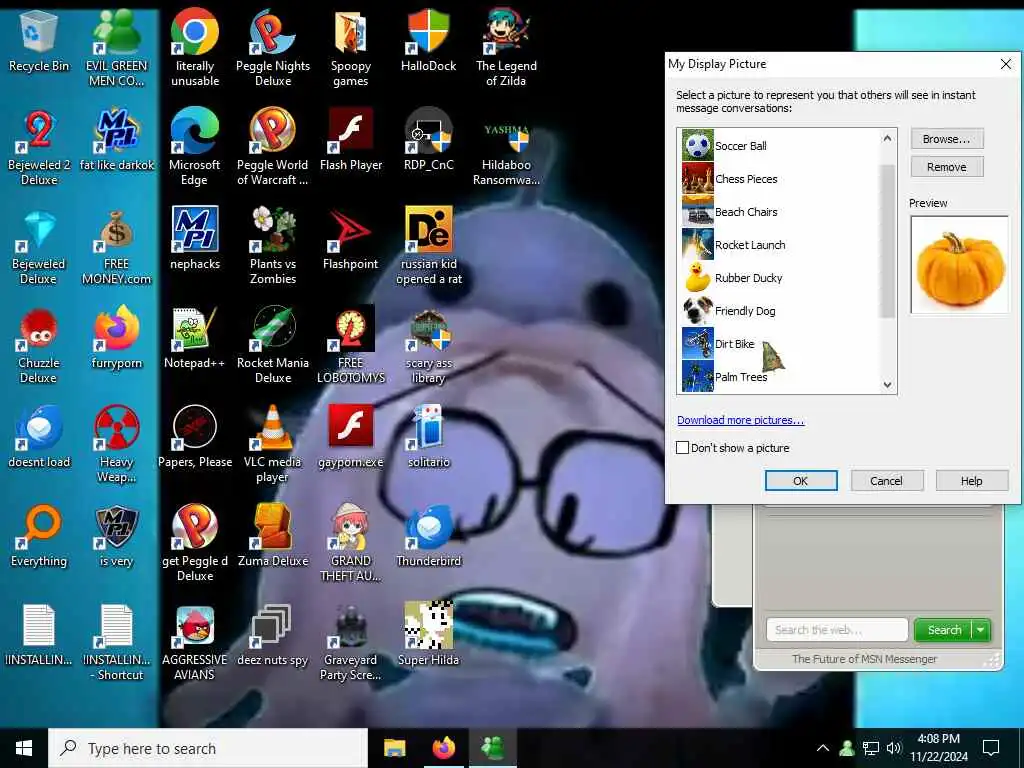Open the notification center icon
This screenshot has height=768, width=1024.
coord(991,748)
